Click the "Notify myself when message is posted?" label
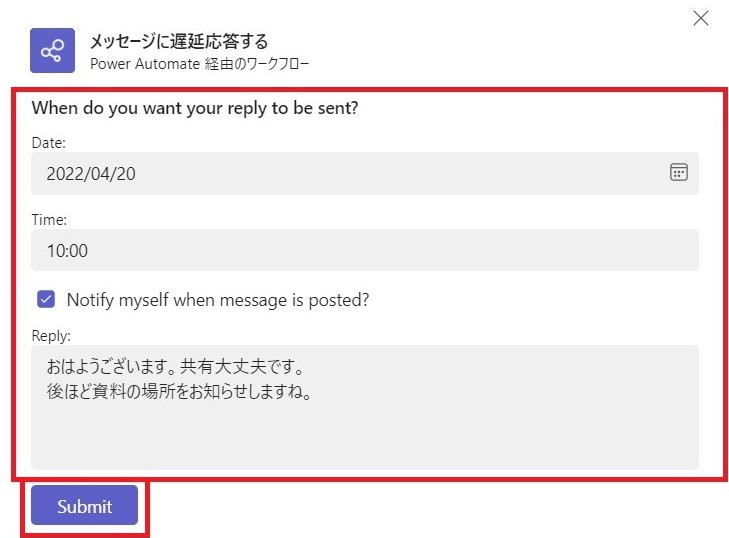729x538 pixels. tap(218, 300)
